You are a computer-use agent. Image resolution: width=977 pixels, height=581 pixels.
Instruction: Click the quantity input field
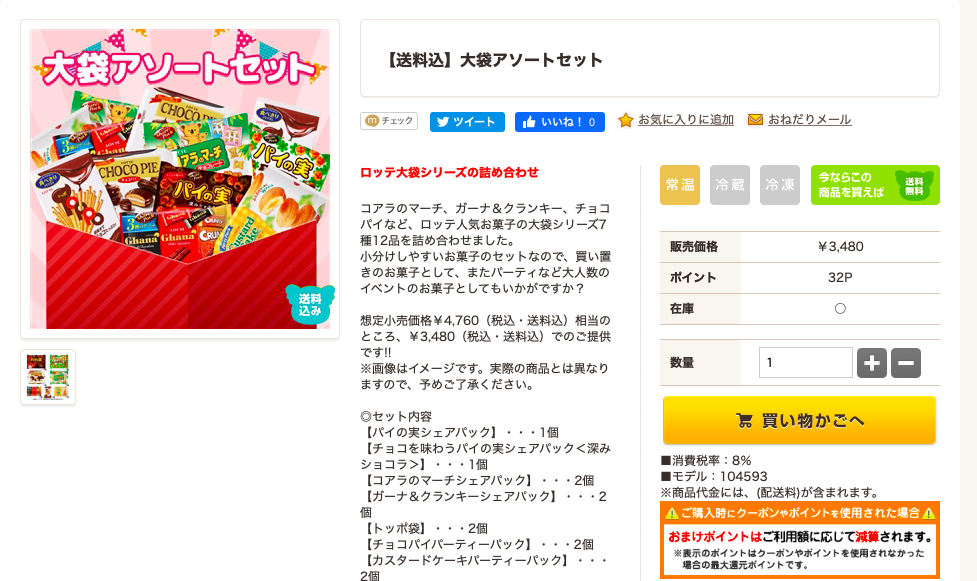click(806, 363)
